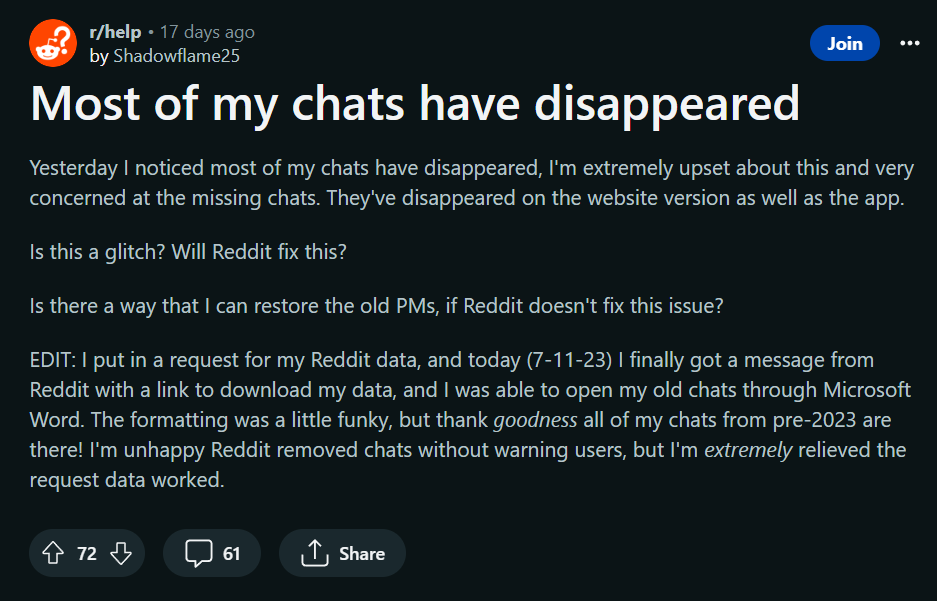Open the post options ellipsis menu
Viewport: 937px width, 601px height.
(x=909, y=43)
